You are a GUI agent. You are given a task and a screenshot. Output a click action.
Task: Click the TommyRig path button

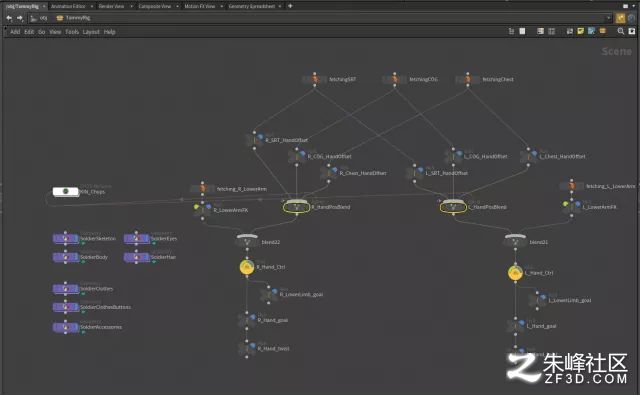(73, 18)
